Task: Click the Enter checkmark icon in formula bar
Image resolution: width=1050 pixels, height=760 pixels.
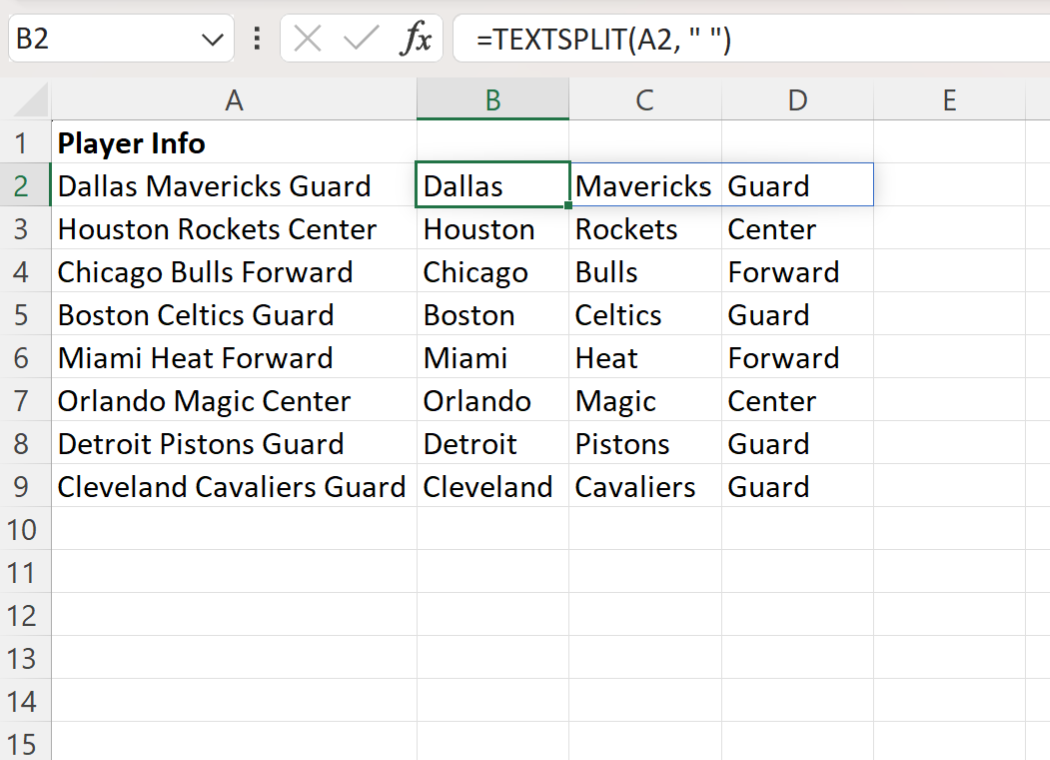Action: click(359, 40)
